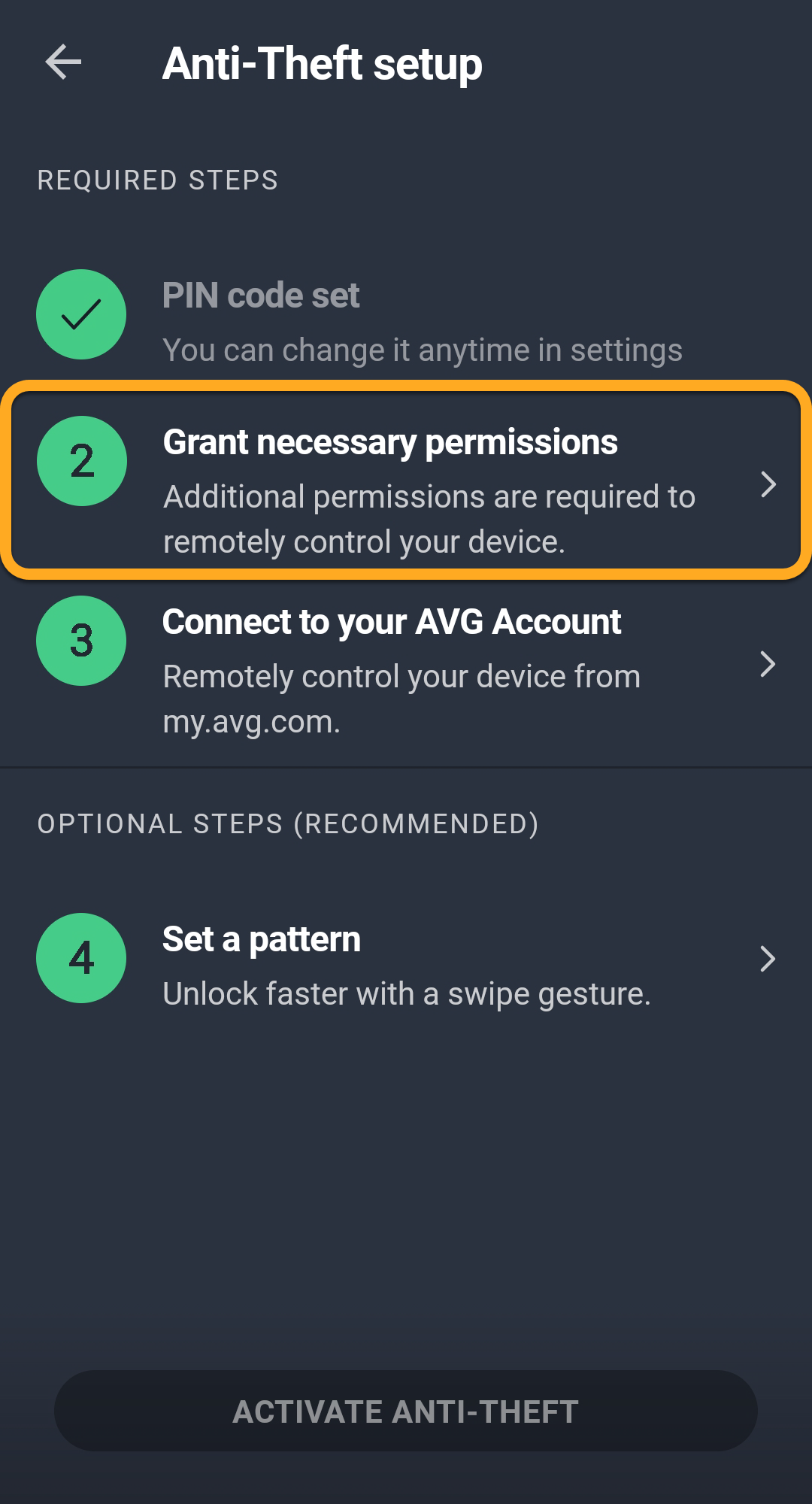Tap 'You can change it anytime' text
This screenshot has width=812, height=1504.
423,350
